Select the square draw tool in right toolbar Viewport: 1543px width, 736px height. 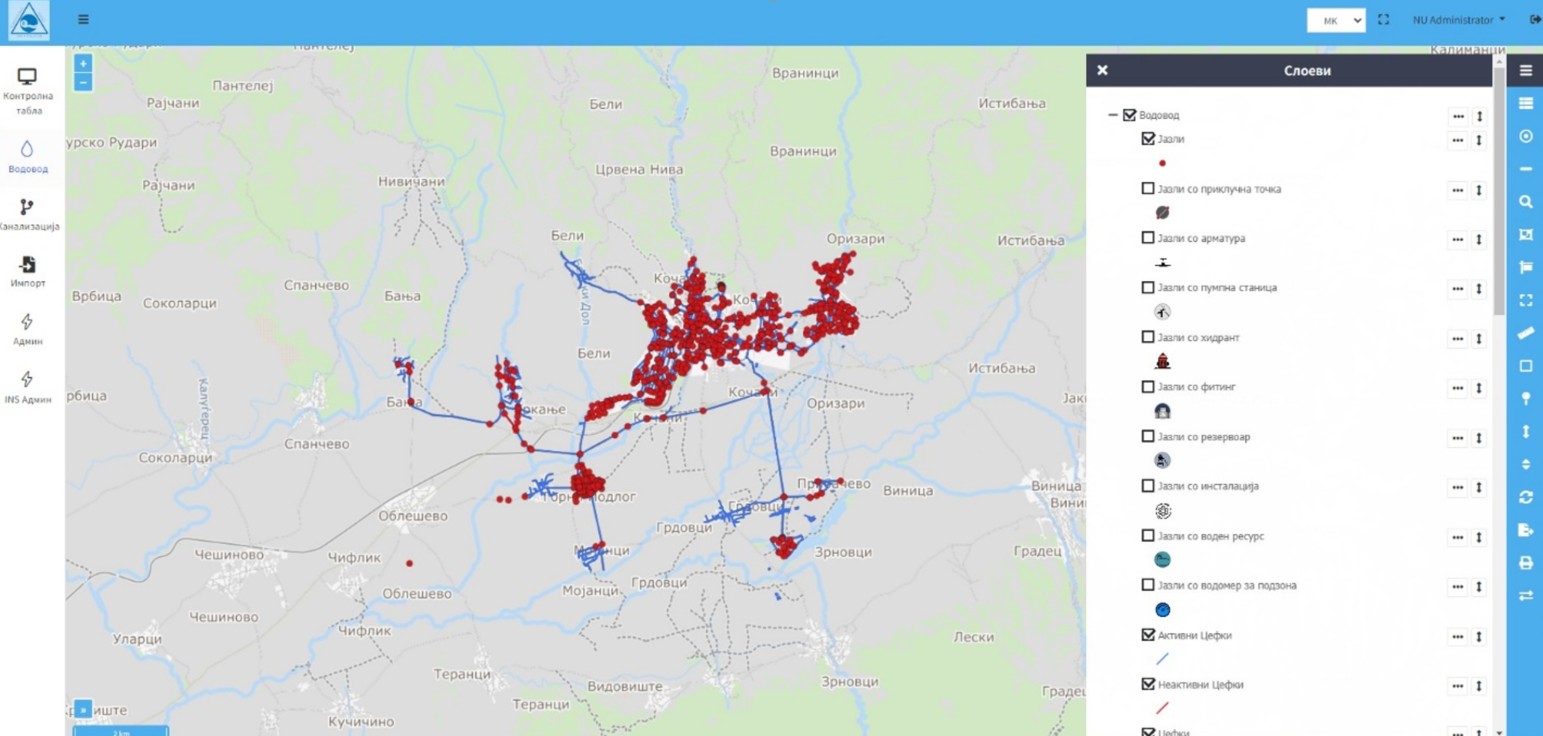click(x=1525, y=366)
